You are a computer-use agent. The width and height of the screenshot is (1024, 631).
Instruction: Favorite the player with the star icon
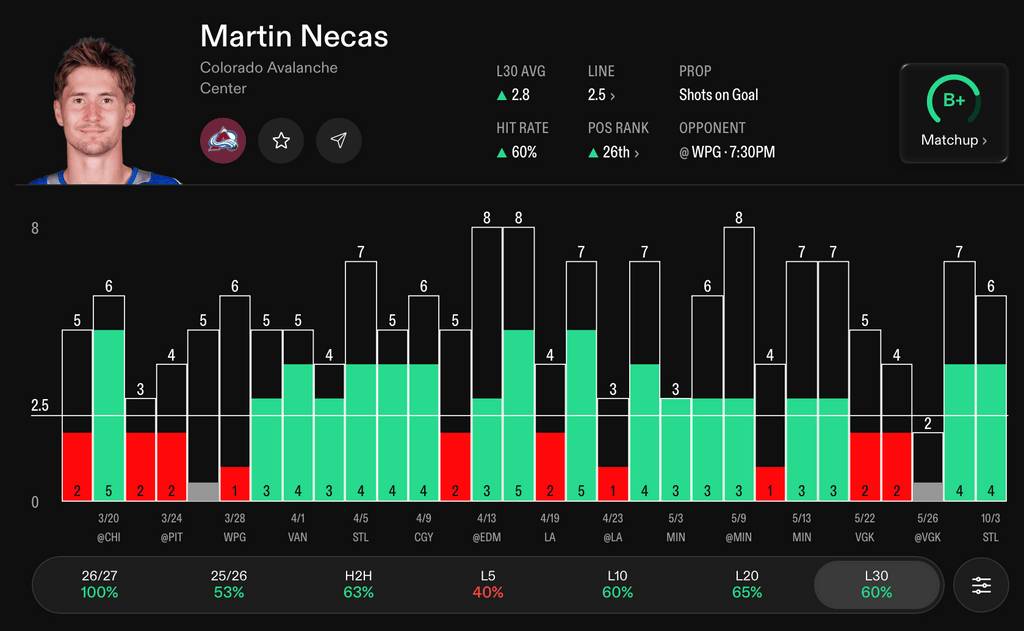(281, 140)
